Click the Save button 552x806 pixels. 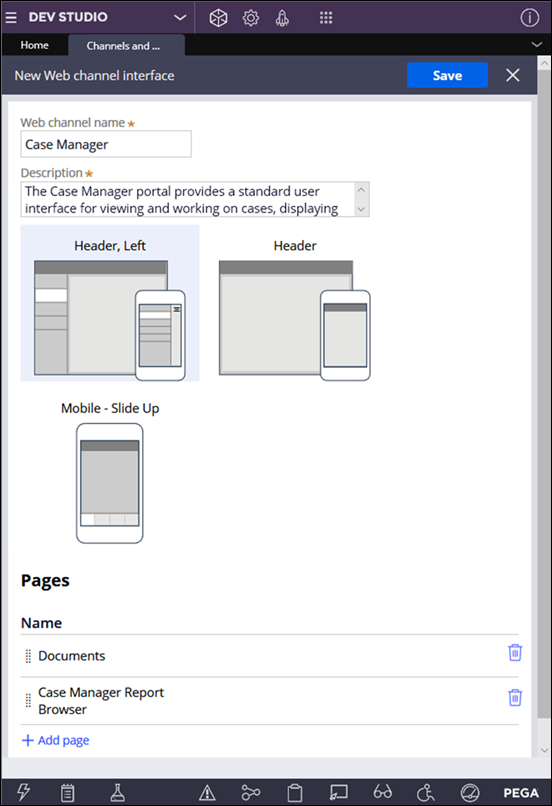[x=447, y=76]
